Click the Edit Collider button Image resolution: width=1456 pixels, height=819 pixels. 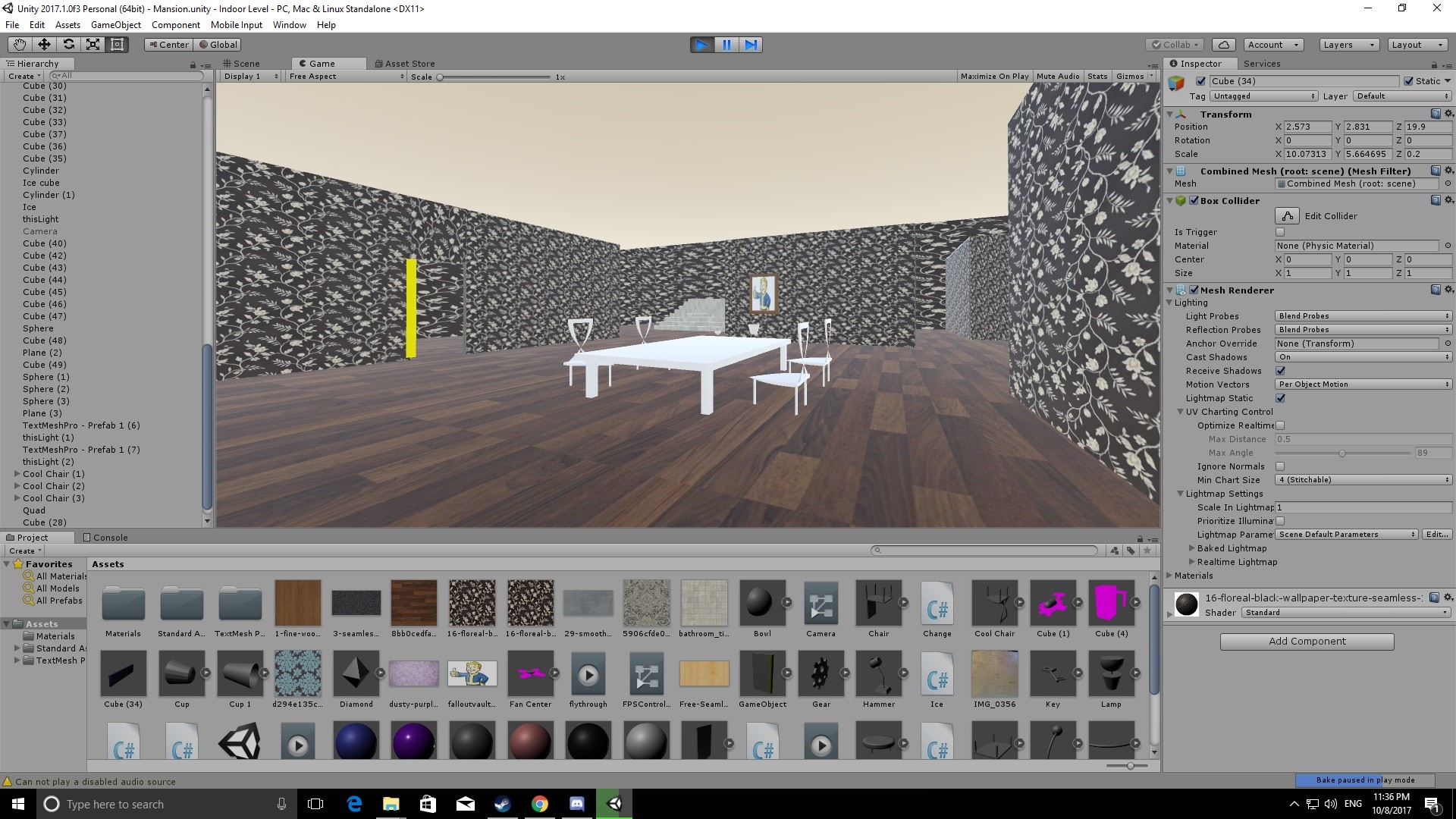click(x=1287, y=216)
